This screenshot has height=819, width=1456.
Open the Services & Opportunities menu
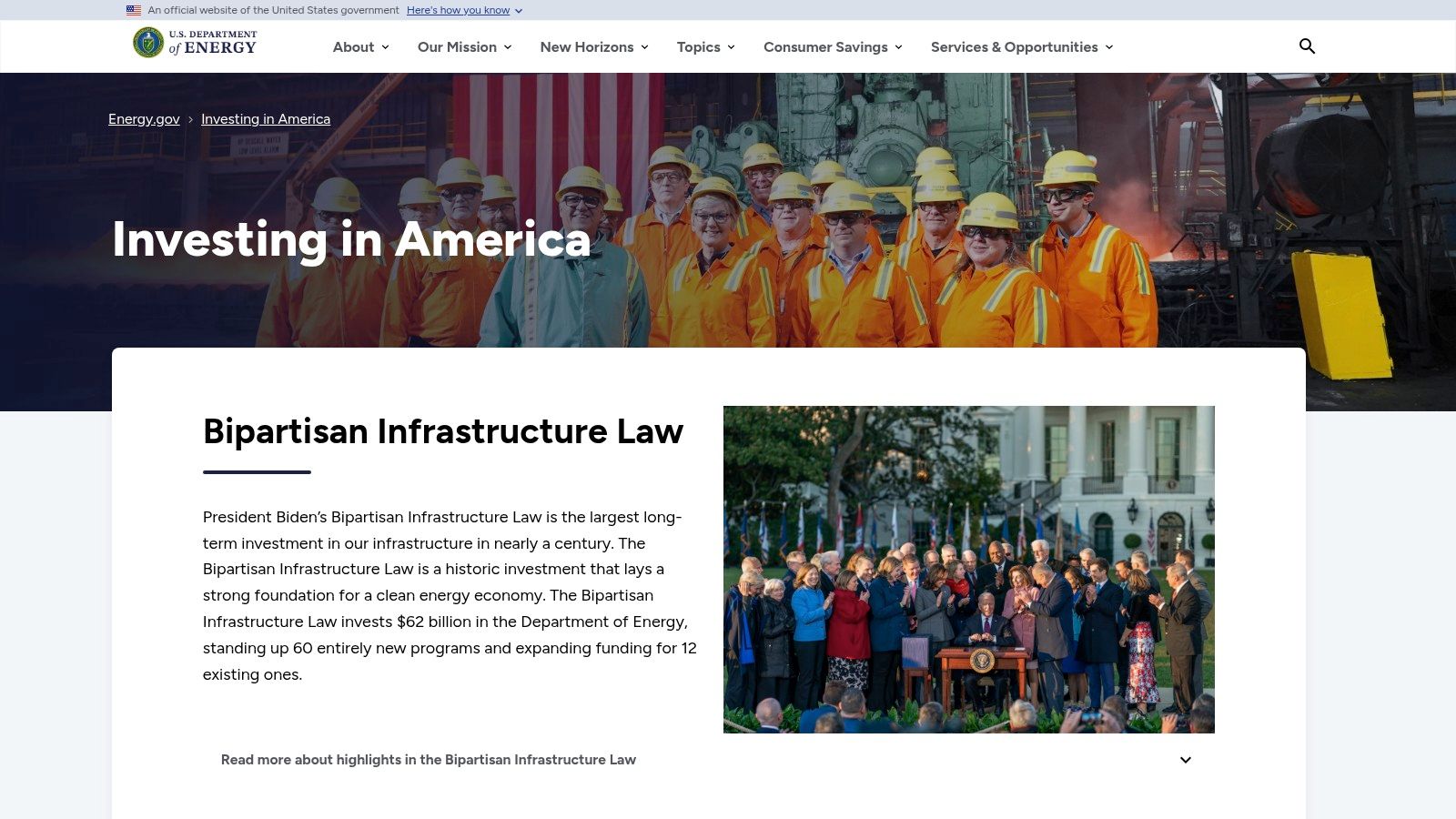(x=1021, y=47)
